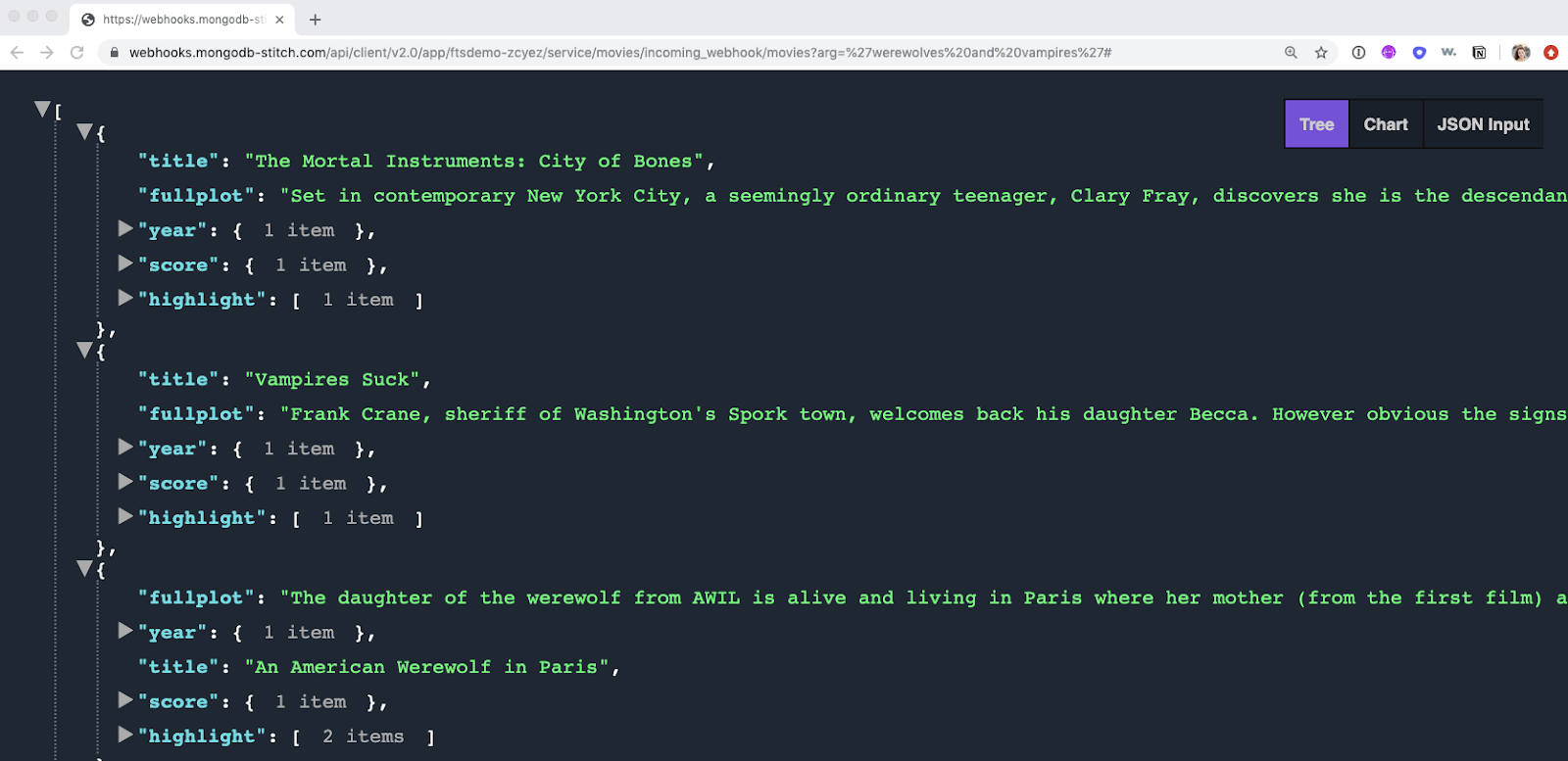
Task: Switch to the Tree view
Action: click(1316, 124)
